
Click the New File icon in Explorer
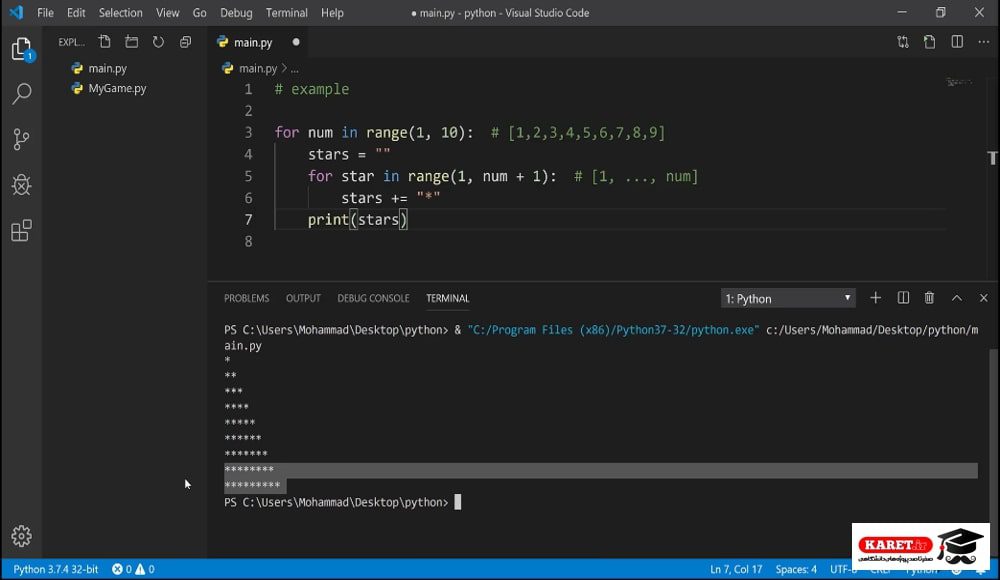pyautogui.click(x=105, y=42)
